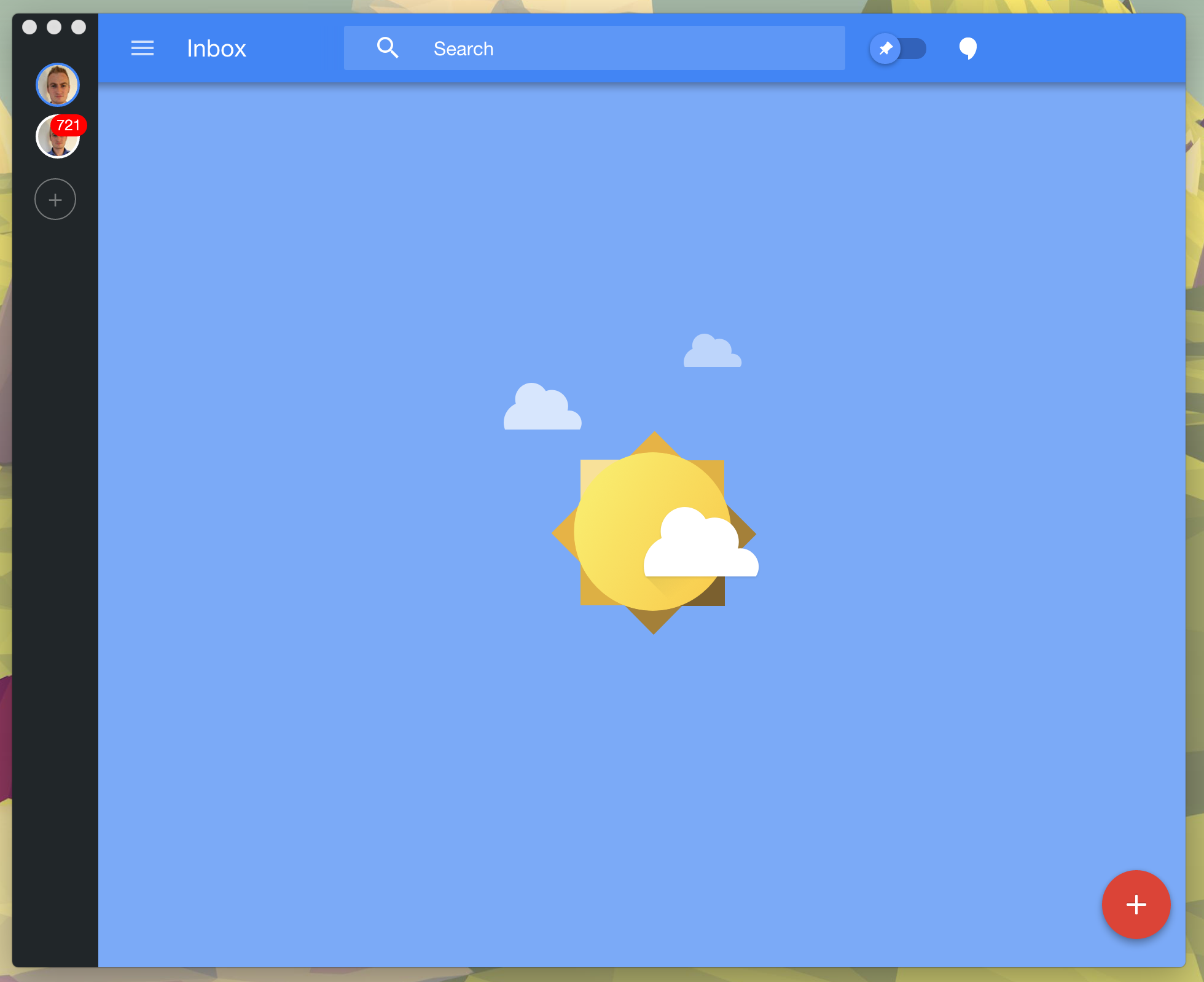Click the second avatar to expand its account

[x=58, y=136]
